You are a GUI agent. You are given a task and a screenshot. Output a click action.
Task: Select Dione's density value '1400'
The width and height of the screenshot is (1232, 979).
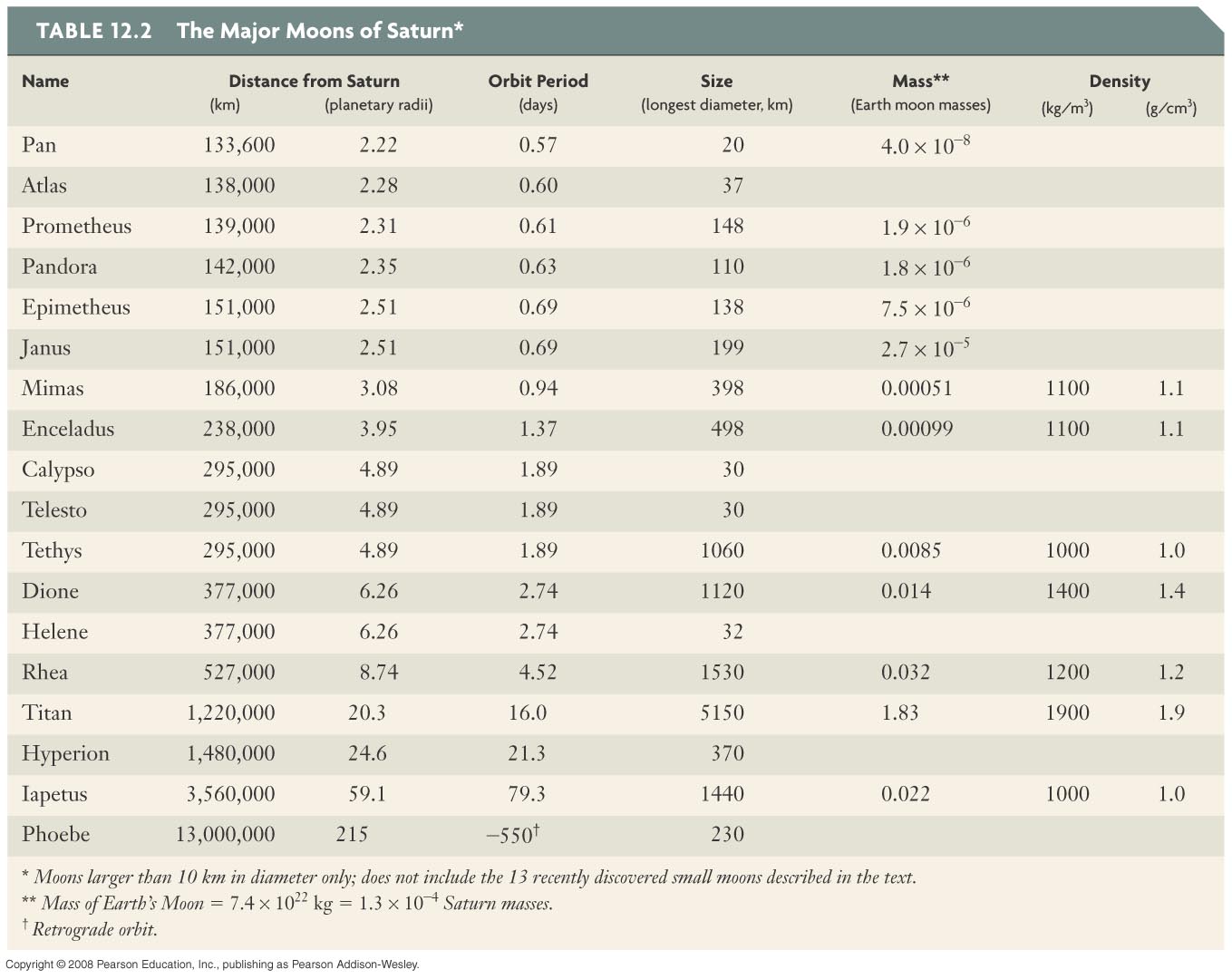click(1067, 591)
